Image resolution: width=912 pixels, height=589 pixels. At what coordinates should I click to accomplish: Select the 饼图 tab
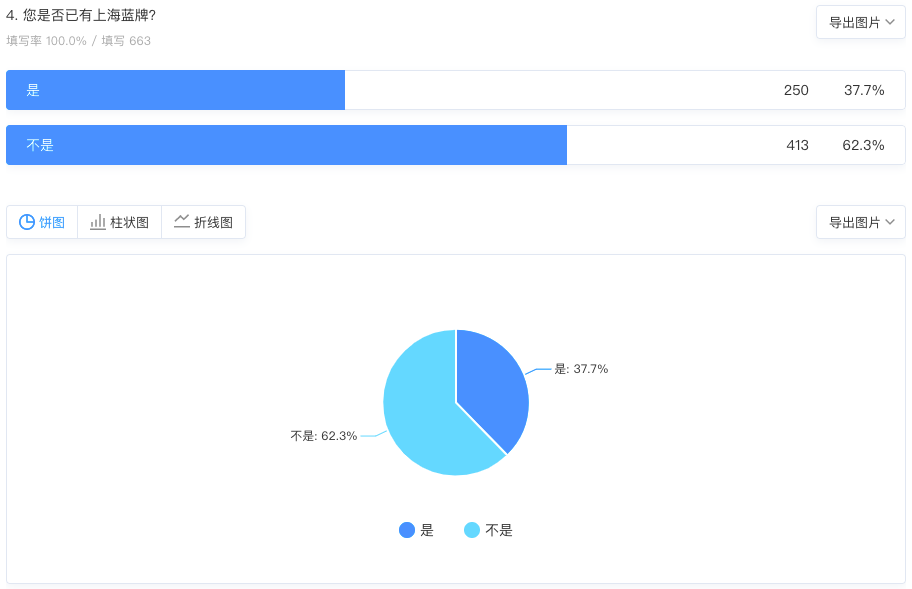(x=42, y=222)
